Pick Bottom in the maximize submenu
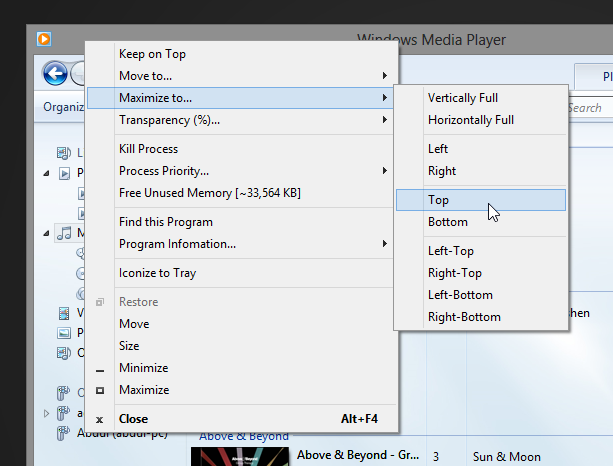Viewport: 613px width, 466px height. click(x=481, y=222)
